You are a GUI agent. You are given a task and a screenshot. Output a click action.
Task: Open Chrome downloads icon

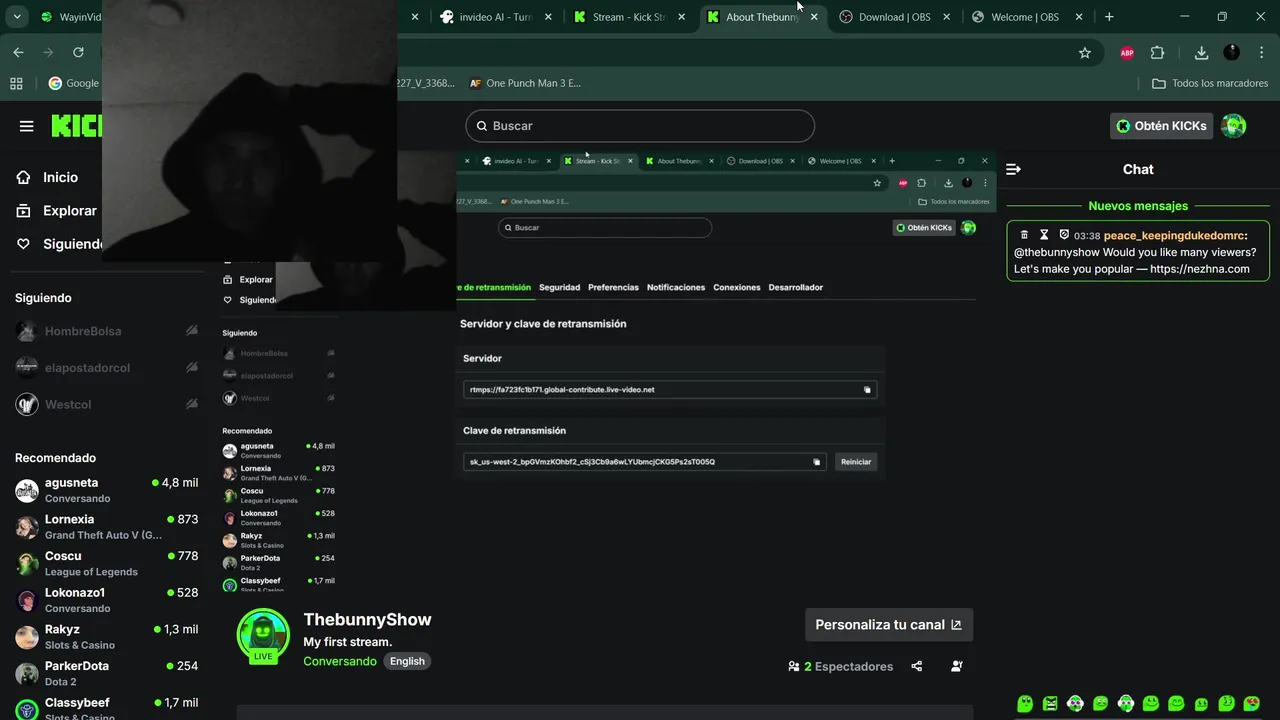[1202, 53]
